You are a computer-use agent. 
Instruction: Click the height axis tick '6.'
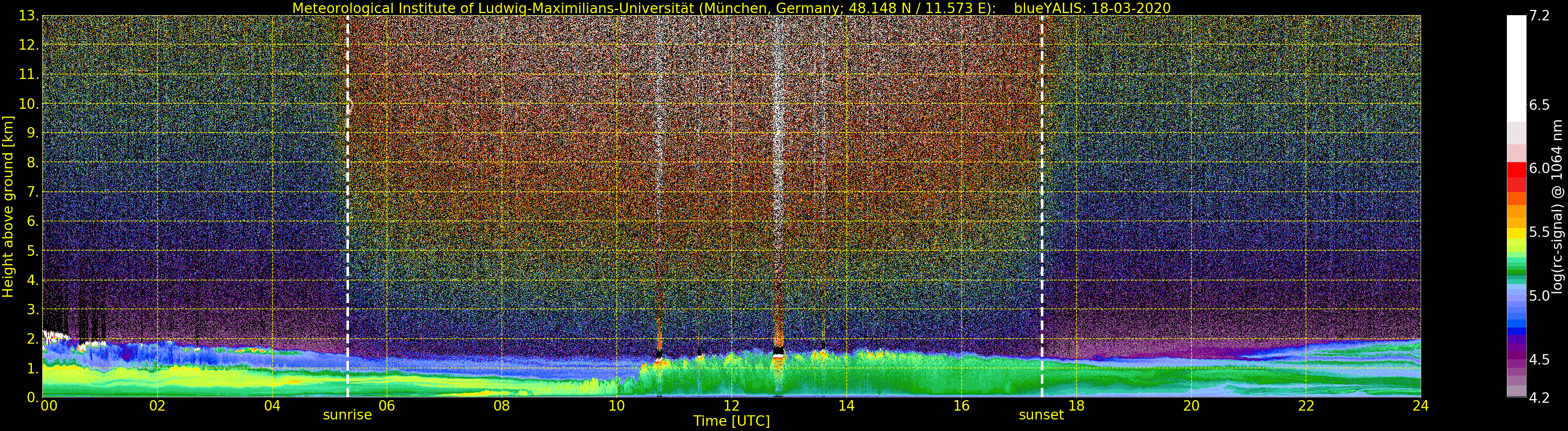(32, 221)
